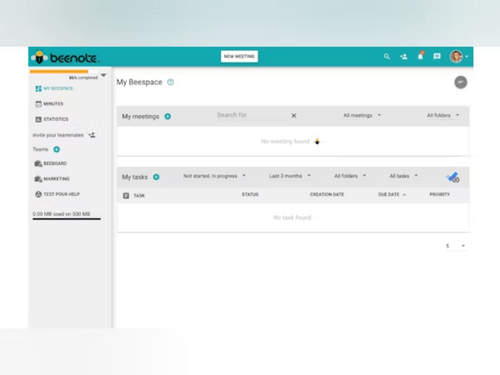Open All folders dropdown in My meetings
This screenshot has height=375, width=500.
tap(443, 115)
